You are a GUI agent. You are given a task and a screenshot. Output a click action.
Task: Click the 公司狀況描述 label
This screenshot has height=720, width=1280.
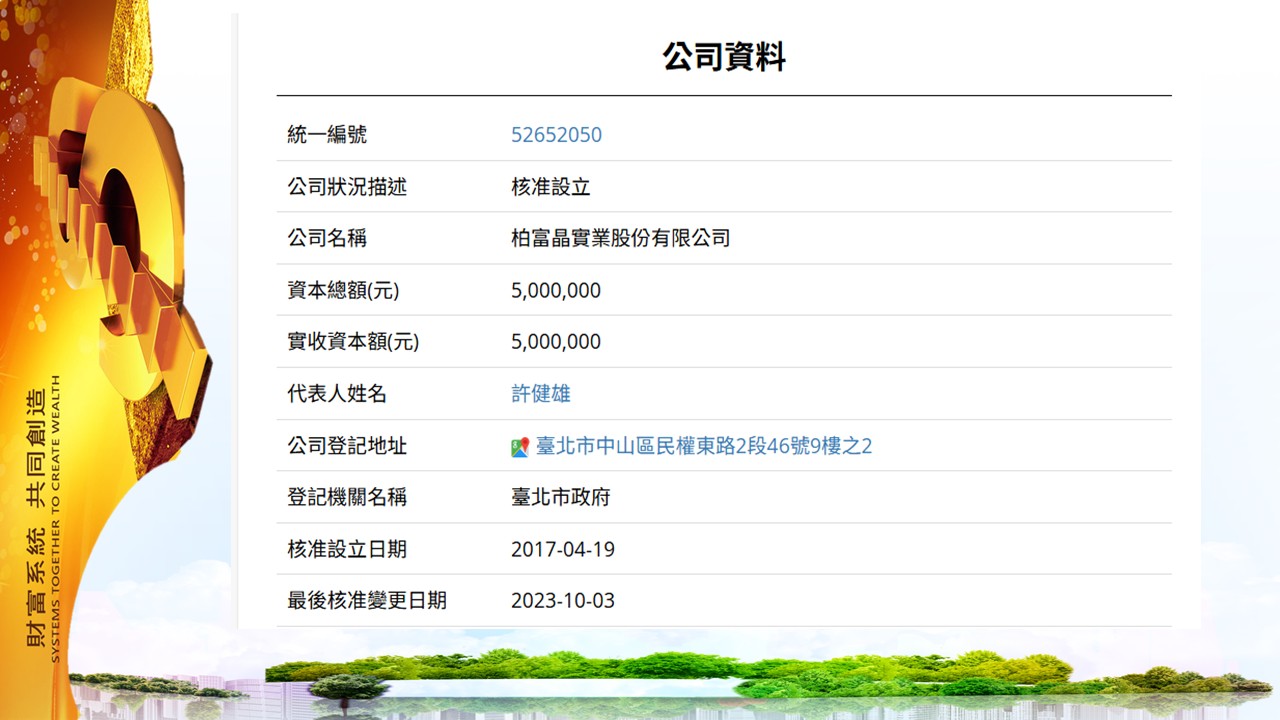(x=347, y=187)
